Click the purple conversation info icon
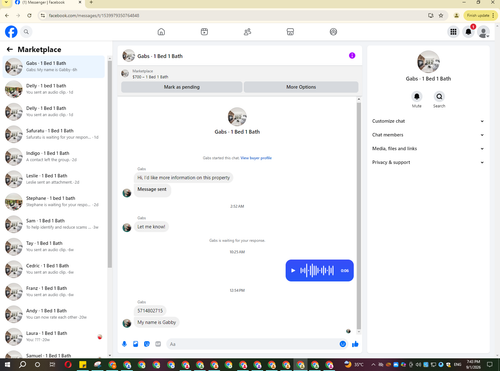Screen dimensions: 500x371 (x=352, y=55)
